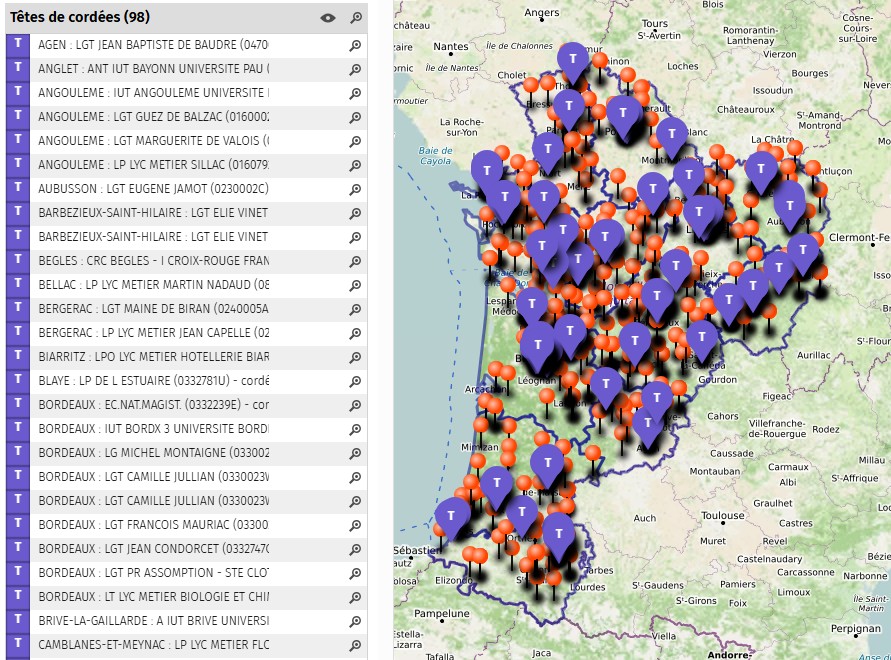Image resolution: width=891 pixels, height=660 pixels.
Task: Click magnifier for ANGLET ANT IUT Bayonn row
Action: [x=355, y=70]
